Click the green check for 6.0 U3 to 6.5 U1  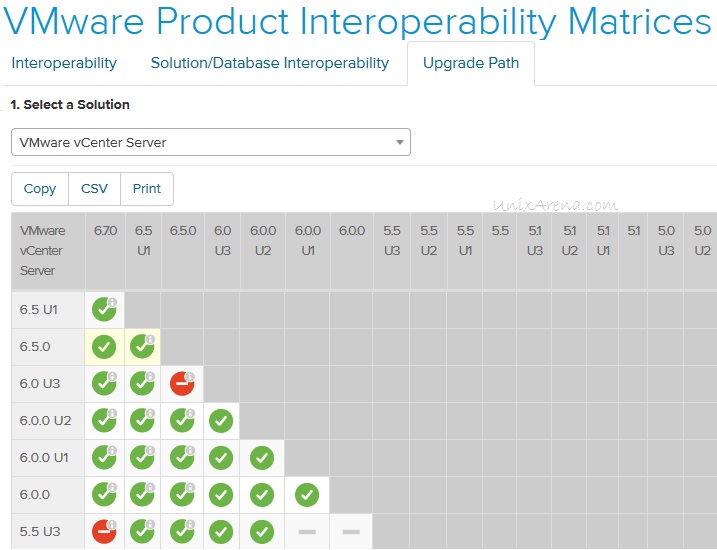pos(142,384)
